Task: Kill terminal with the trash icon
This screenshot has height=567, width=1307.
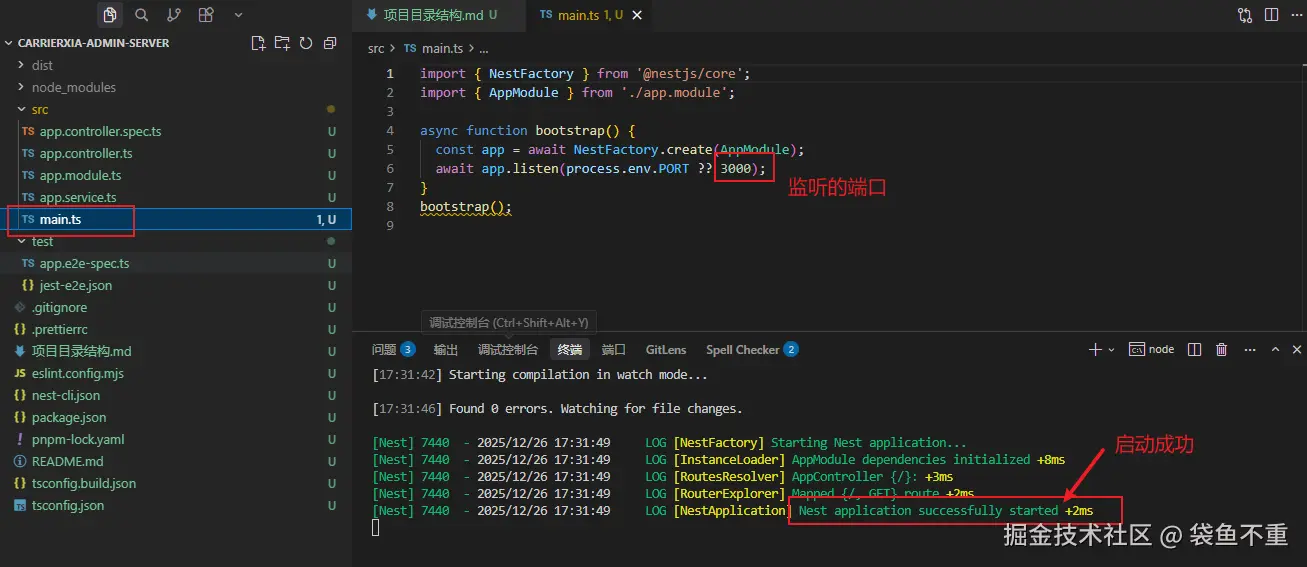Action: pos(1221,350)
